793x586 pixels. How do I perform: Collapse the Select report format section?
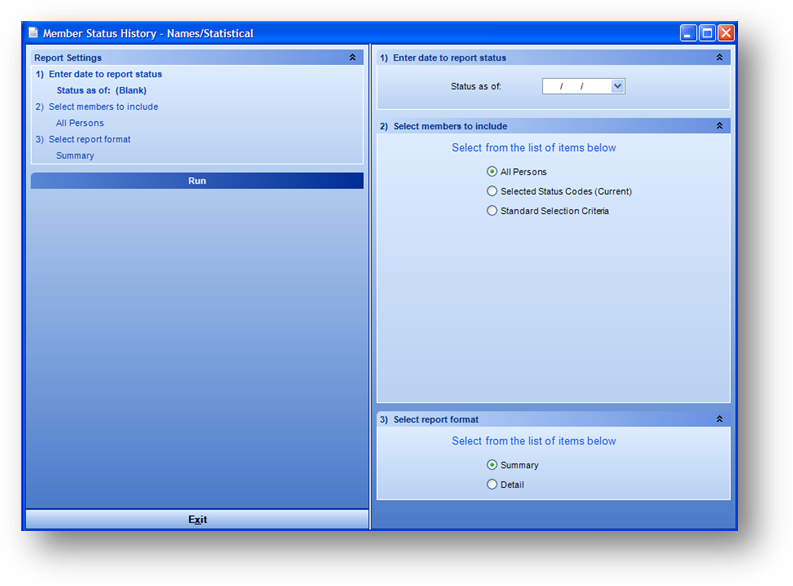(x=719, y=420)
